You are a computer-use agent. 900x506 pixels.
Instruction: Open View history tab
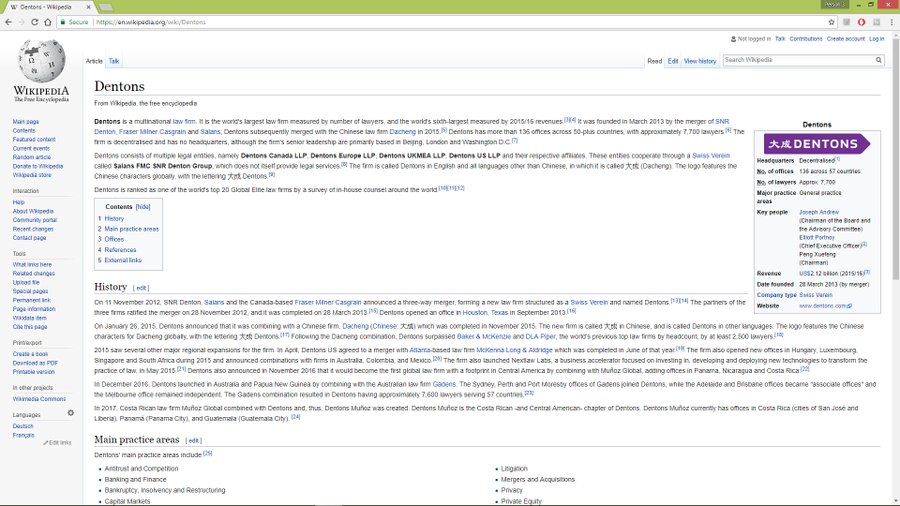point(700,61)
